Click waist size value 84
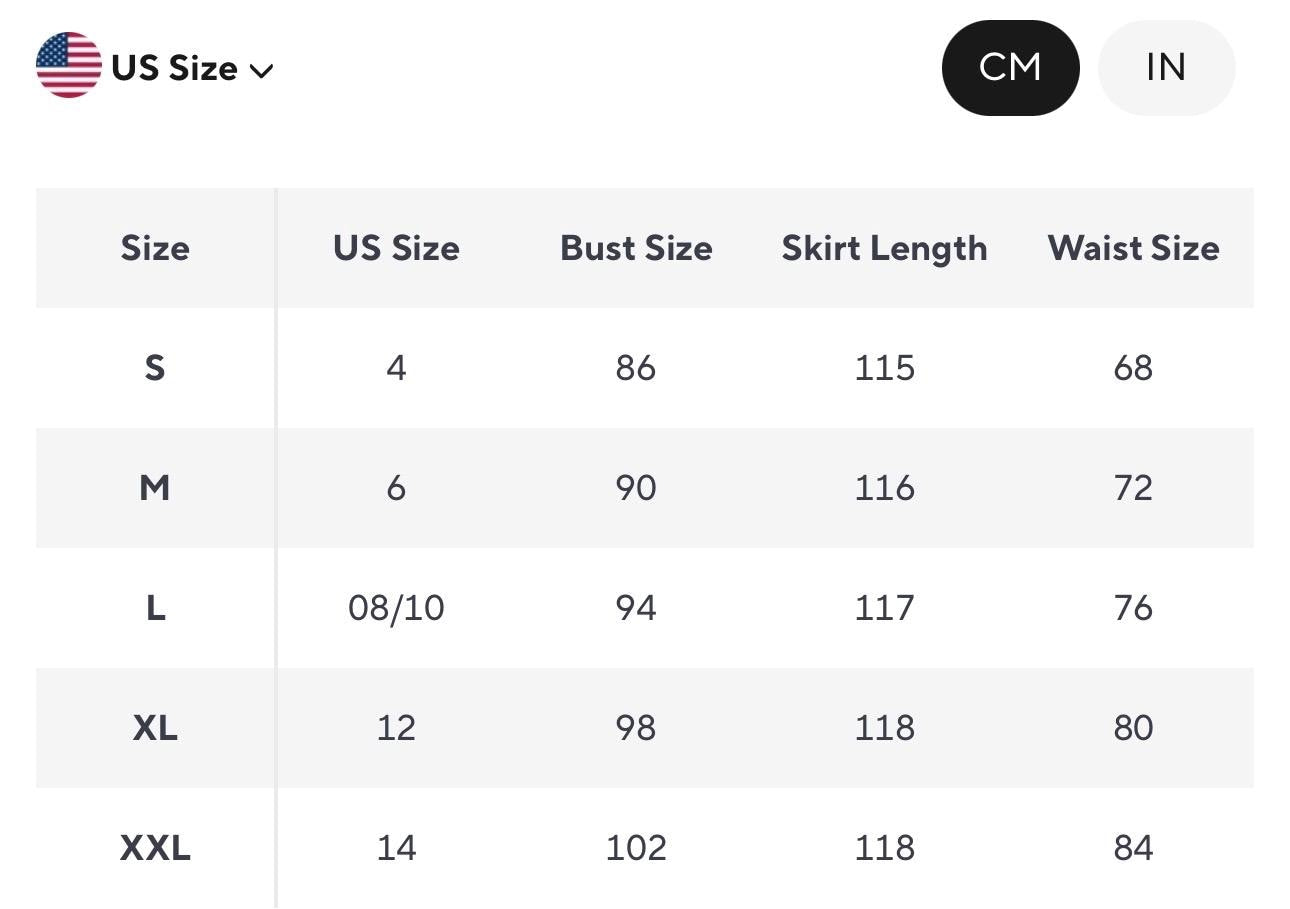 [x=1133, y=848]
